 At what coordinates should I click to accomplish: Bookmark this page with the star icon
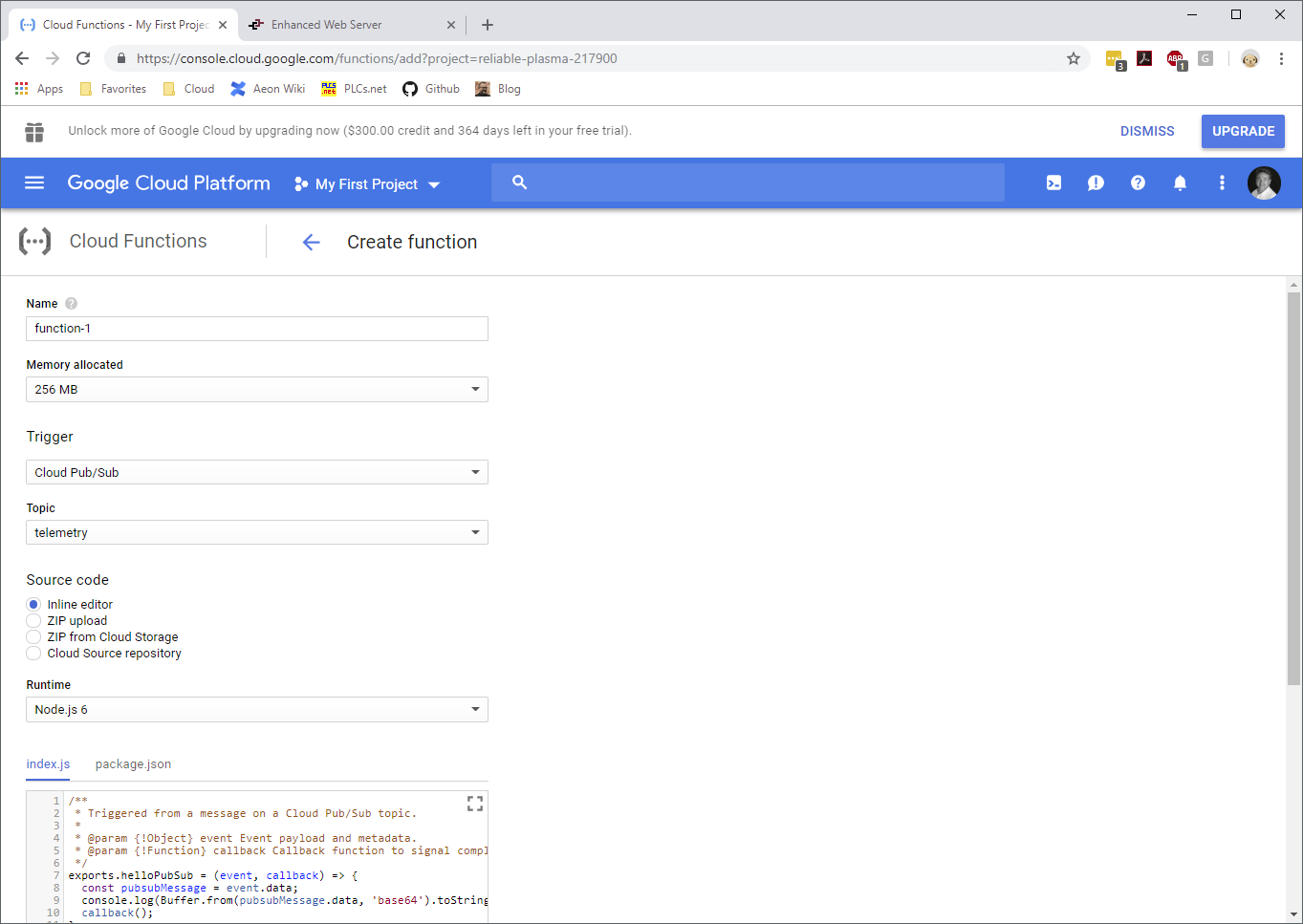[1074, 58]
